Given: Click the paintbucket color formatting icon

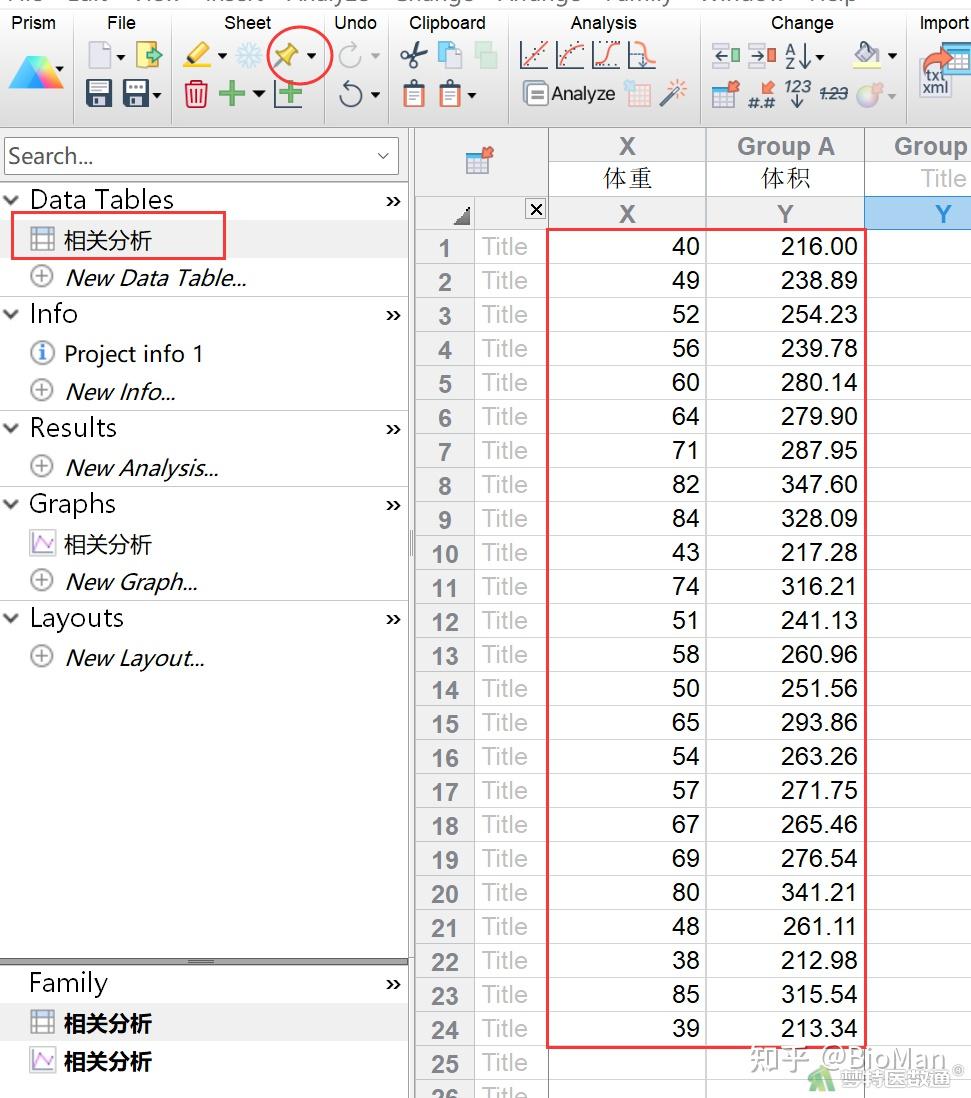Looking at the screenshot, I should click(866, 56).
